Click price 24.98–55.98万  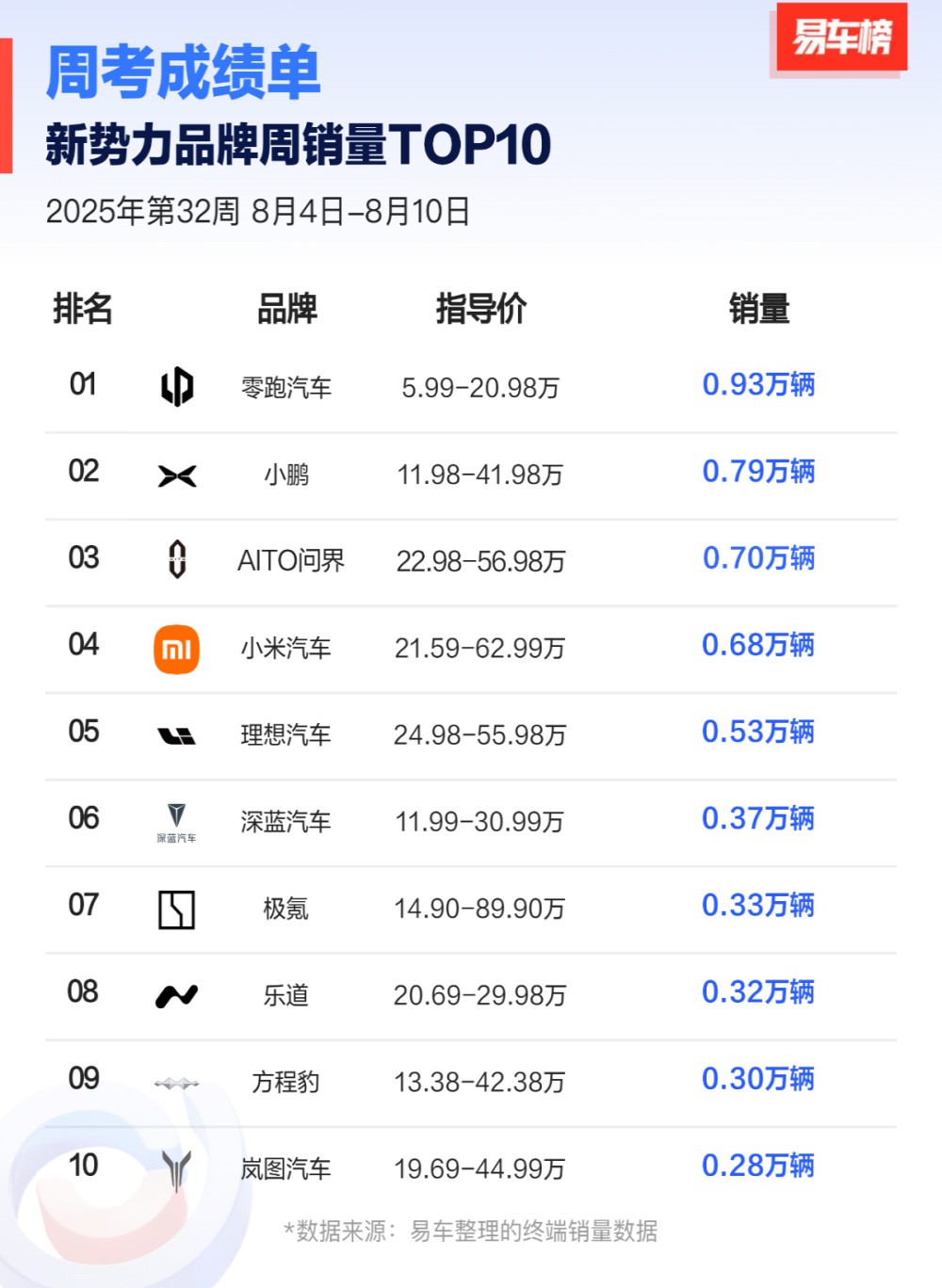point(480,734)
